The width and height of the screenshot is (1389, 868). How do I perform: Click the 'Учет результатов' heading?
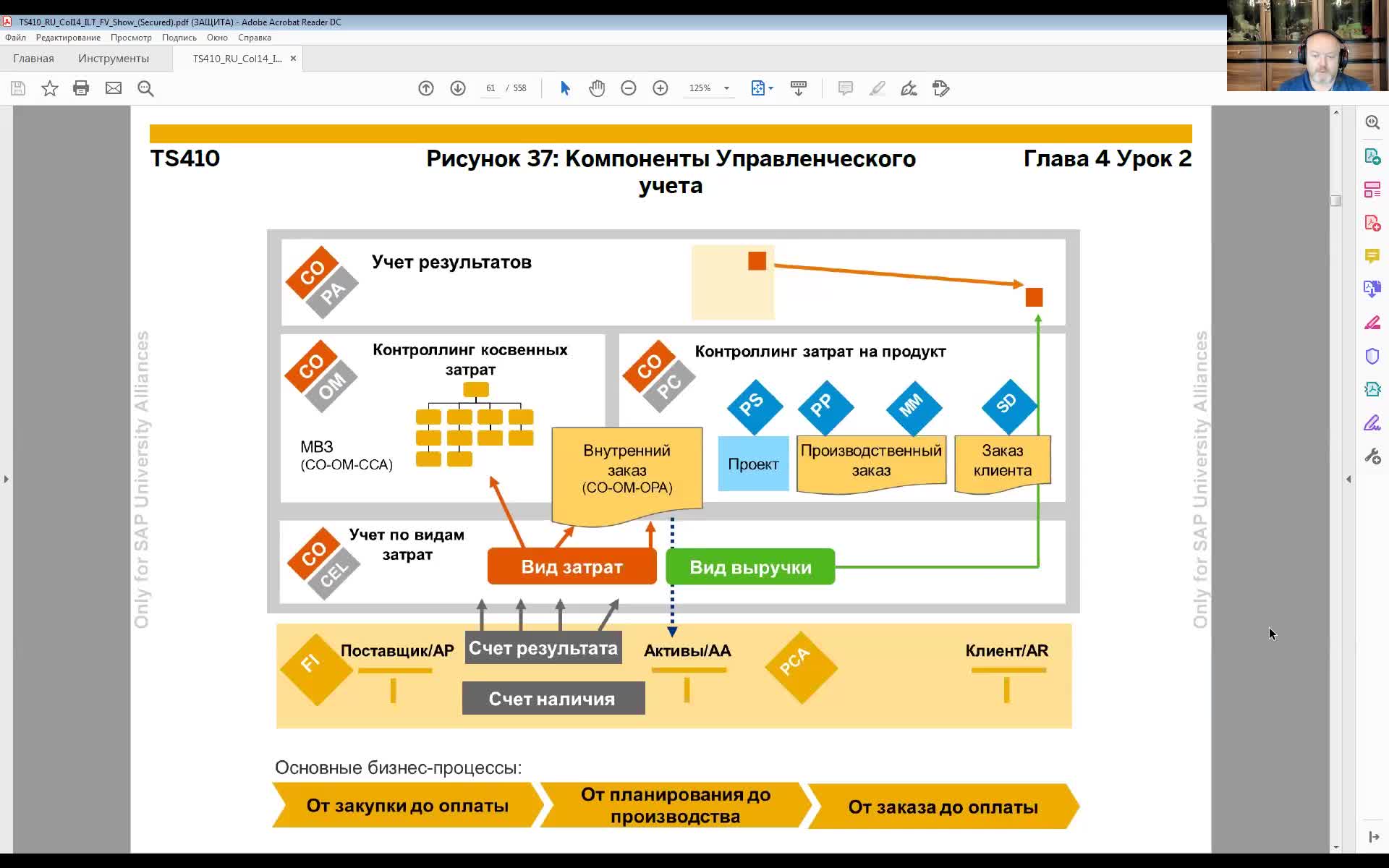coord(451,262)
